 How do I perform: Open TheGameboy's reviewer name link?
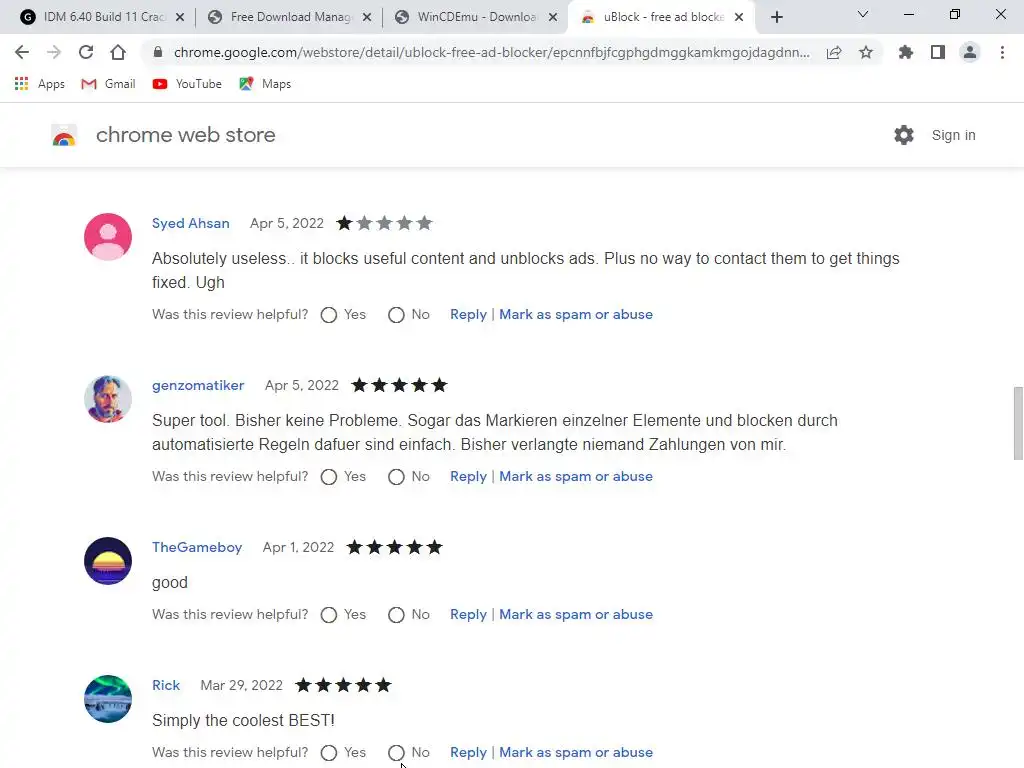point(197,547)
